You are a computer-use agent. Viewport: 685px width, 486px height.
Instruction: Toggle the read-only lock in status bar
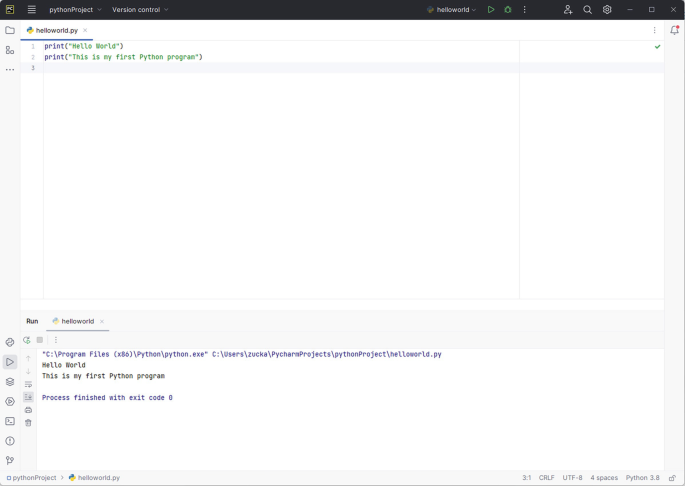(x=672, y=478)
